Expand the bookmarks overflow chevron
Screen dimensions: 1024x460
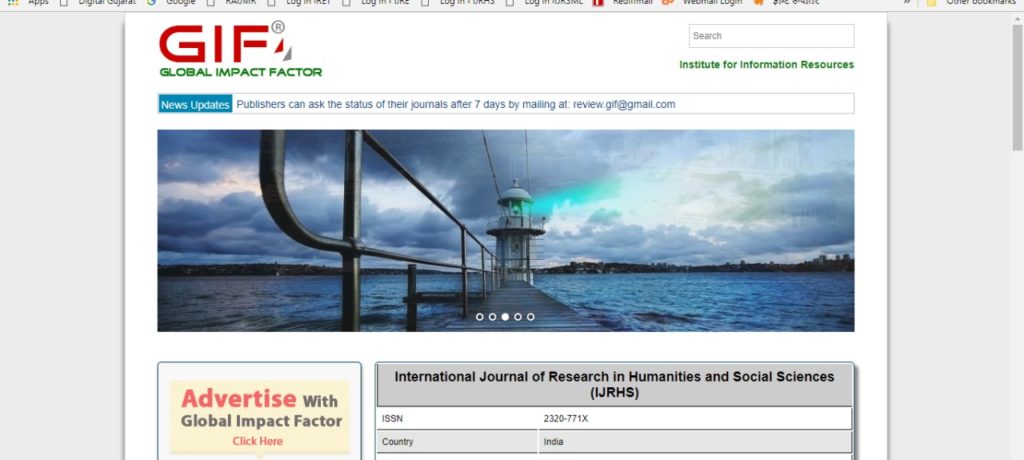(907, 3)
